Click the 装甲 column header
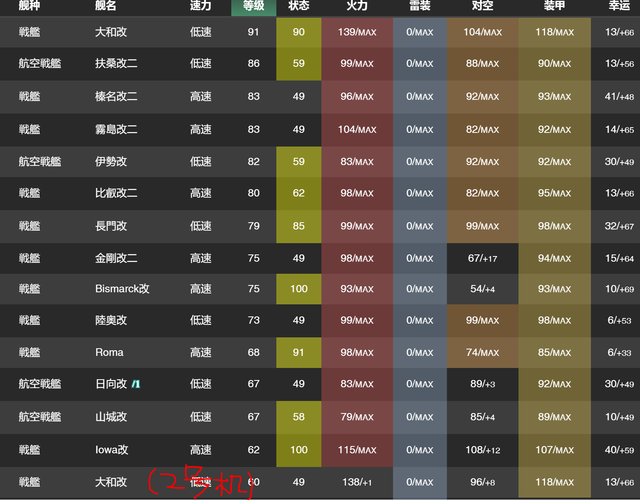This screenshot has width=640, height=500. [553, 7]
